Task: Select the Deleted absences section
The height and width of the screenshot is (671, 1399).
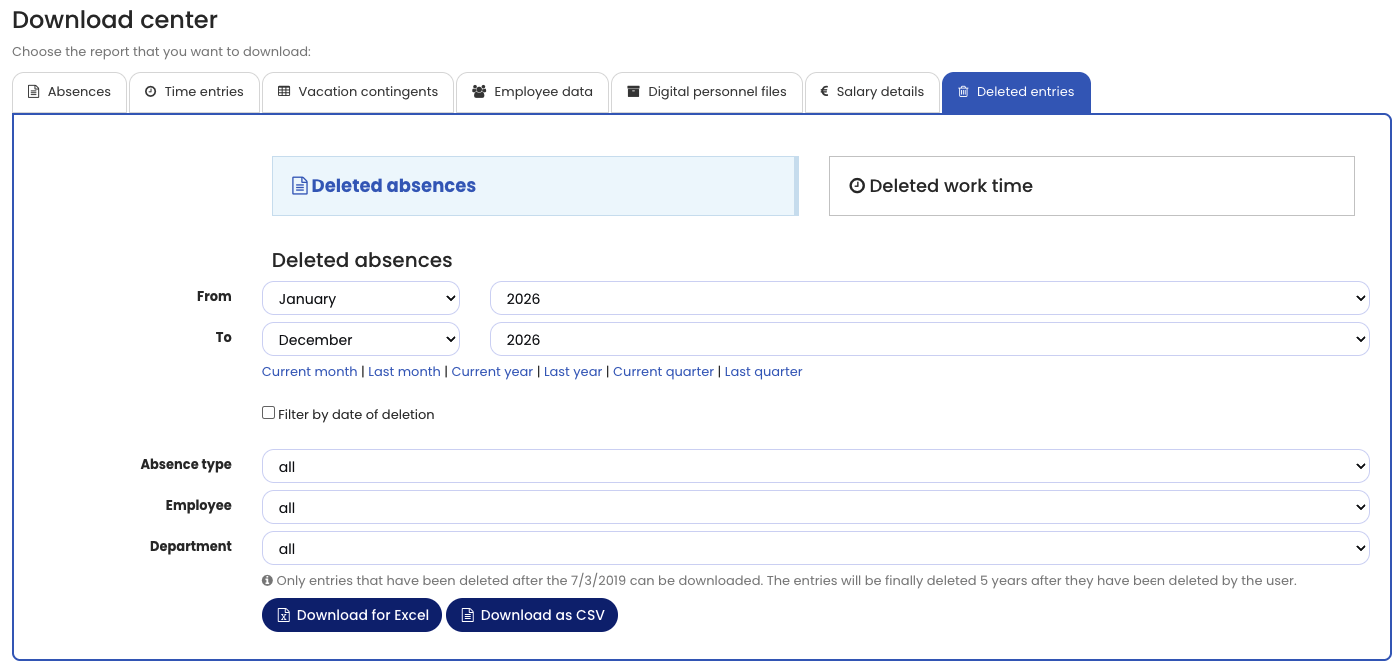Action: tap(534, 186)
